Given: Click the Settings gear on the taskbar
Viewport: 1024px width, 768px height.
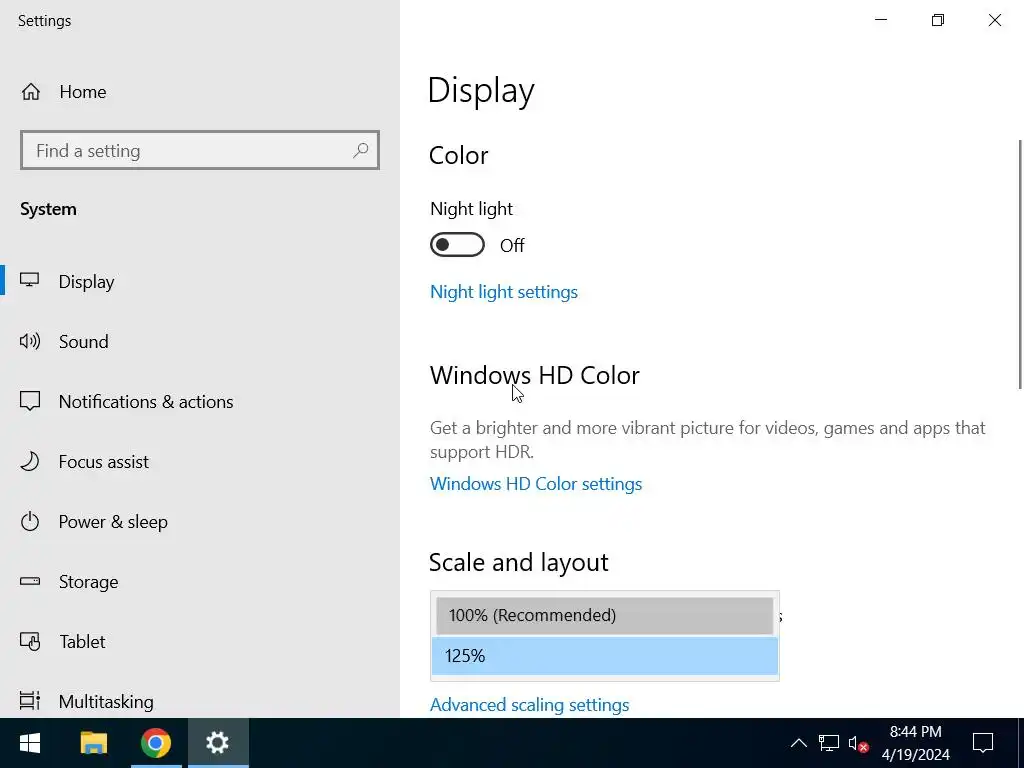Looking at the screenshot, I should (x=217, y=743).
